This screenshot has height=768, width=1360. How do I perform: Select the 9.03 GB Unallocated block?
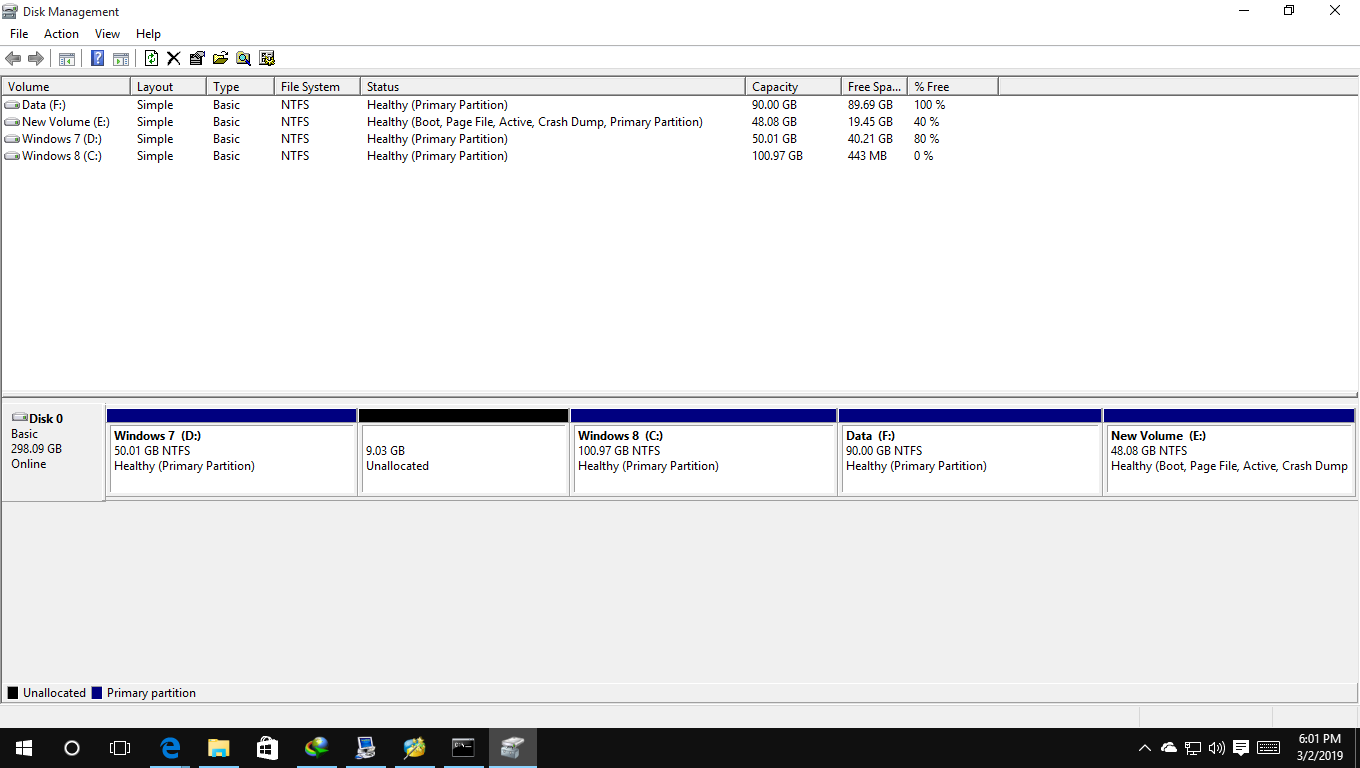(464, 451)
